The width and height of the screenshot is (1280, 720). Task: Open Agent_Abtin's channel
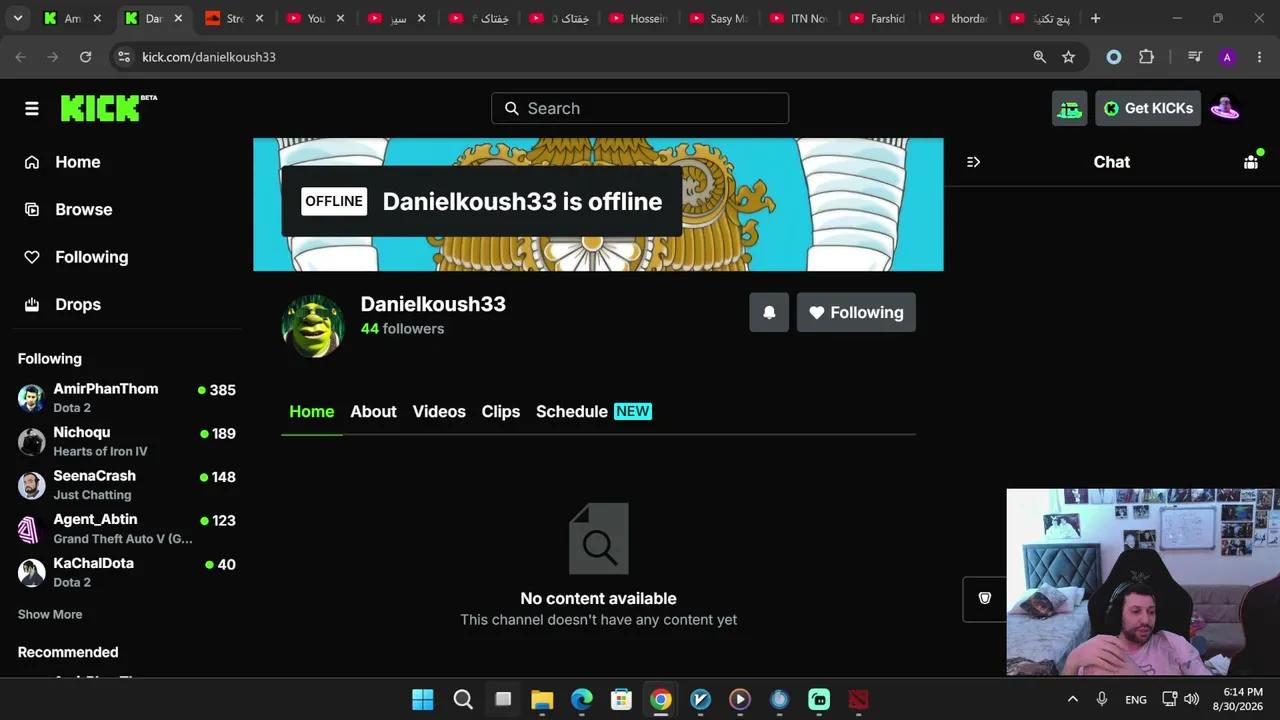pos(127,528)
